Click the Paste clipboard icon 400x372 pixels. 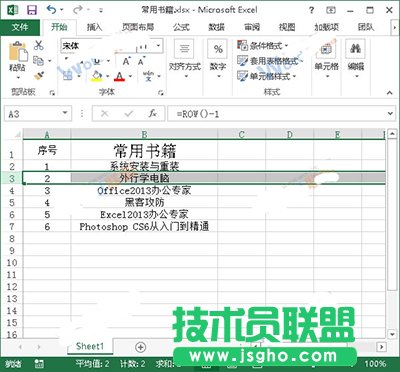(18, 52)
